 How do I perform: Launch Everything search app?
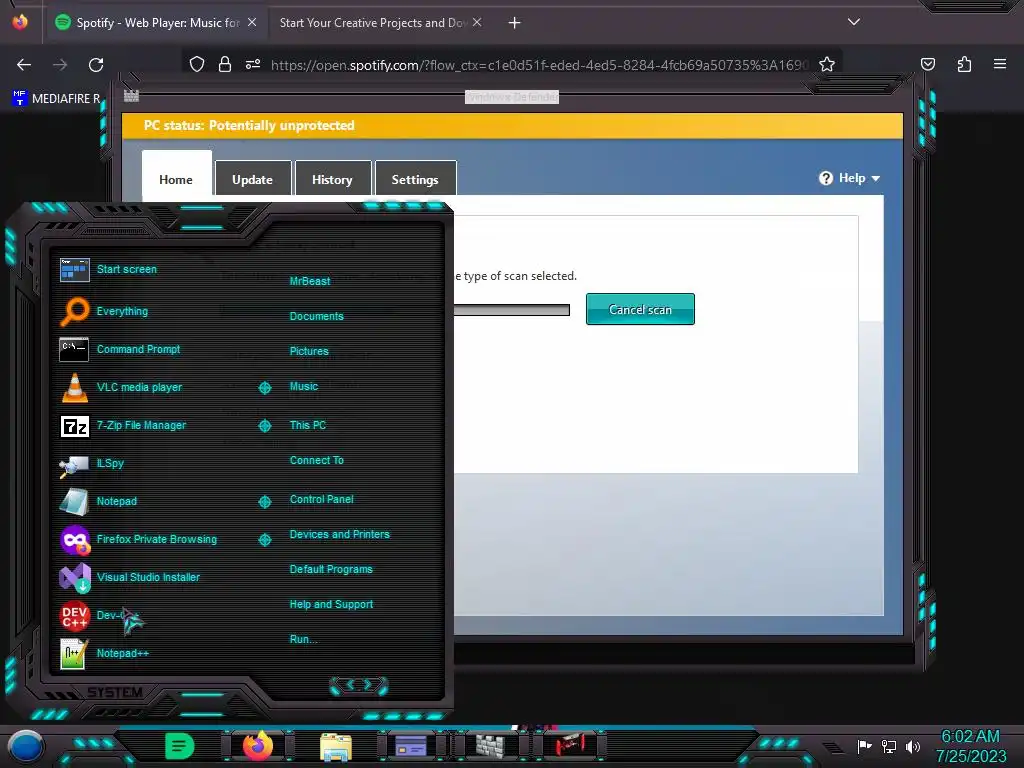[104, 311]
